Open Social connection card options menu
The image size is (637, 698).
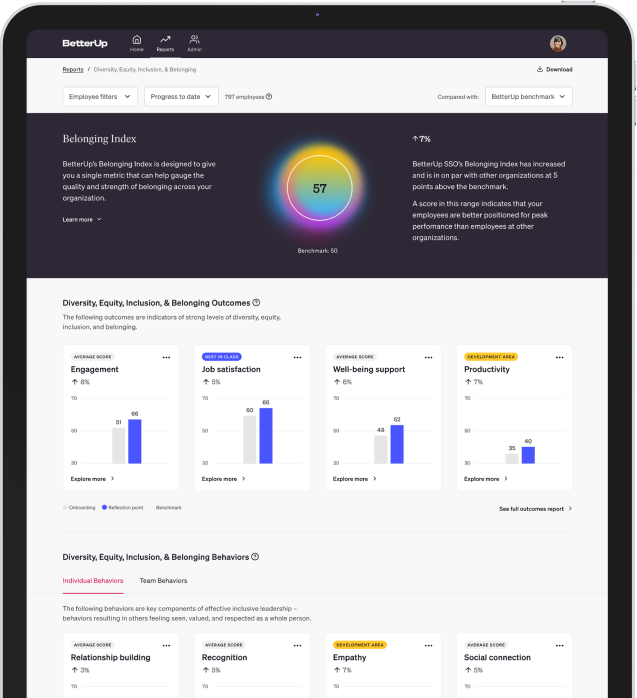point(560,645)
